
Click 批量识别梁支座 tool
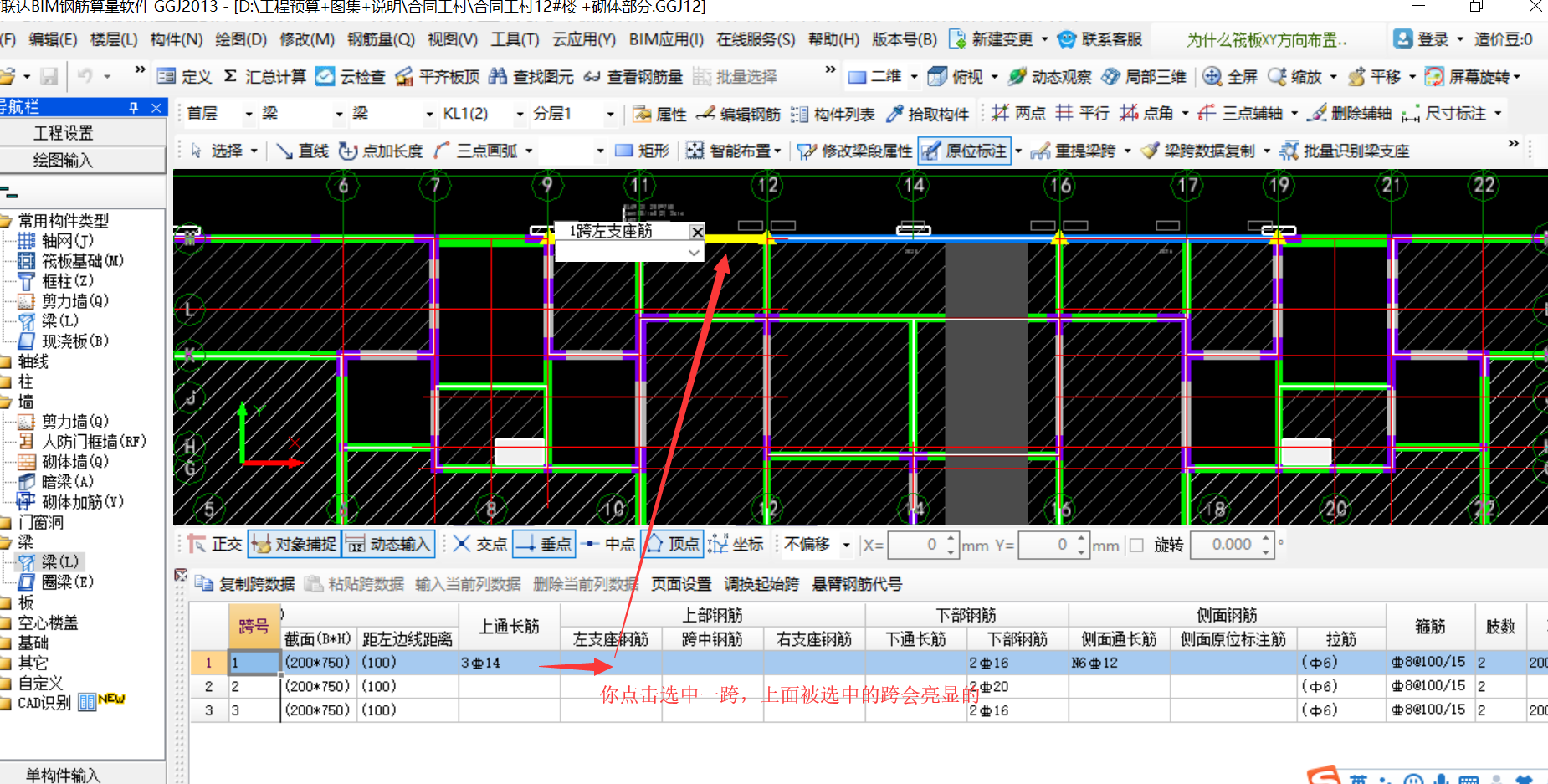tap(1345, 151)
